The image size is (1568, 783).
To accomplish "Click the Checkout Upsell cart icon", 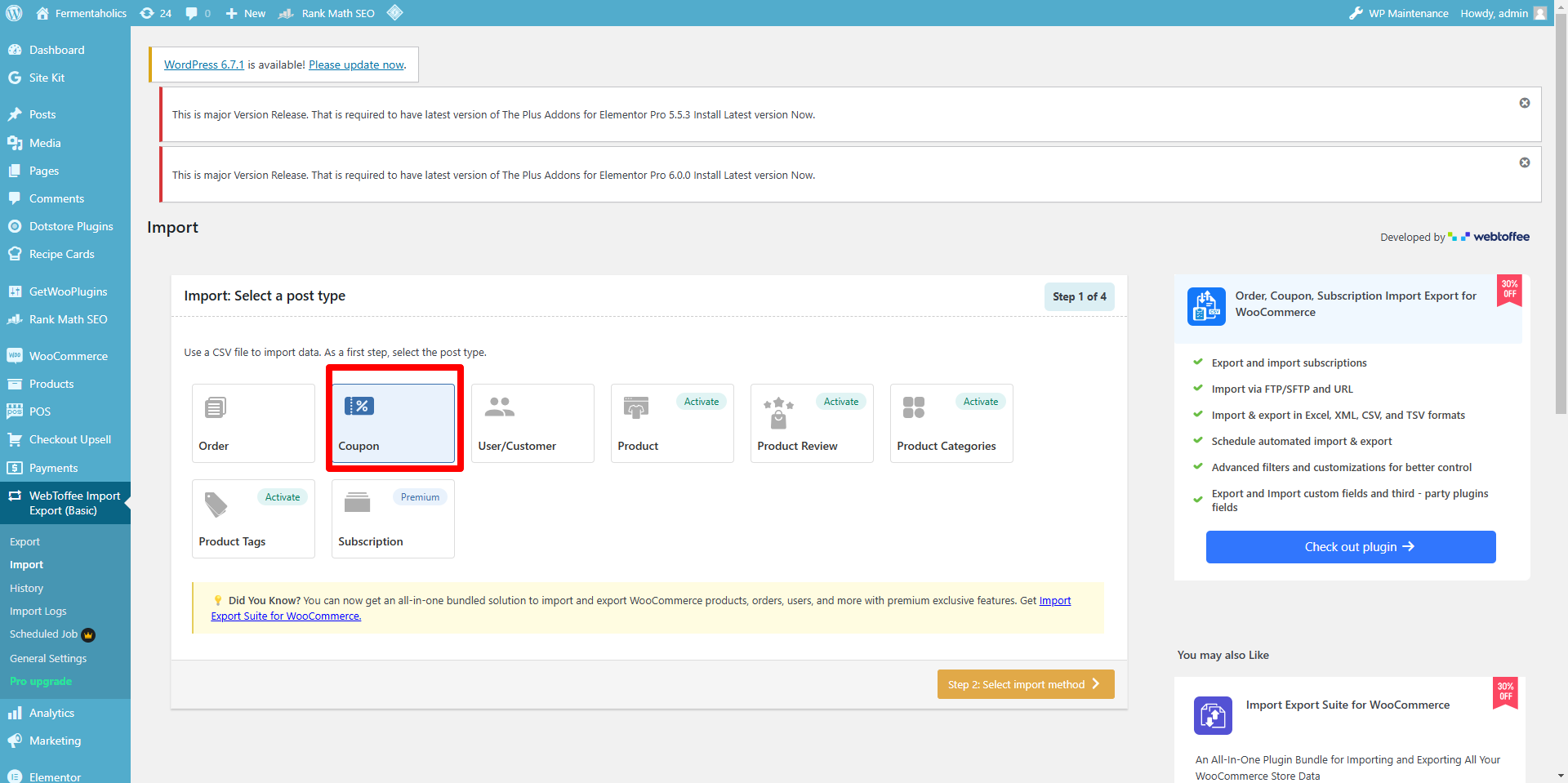I will [15, 439].
